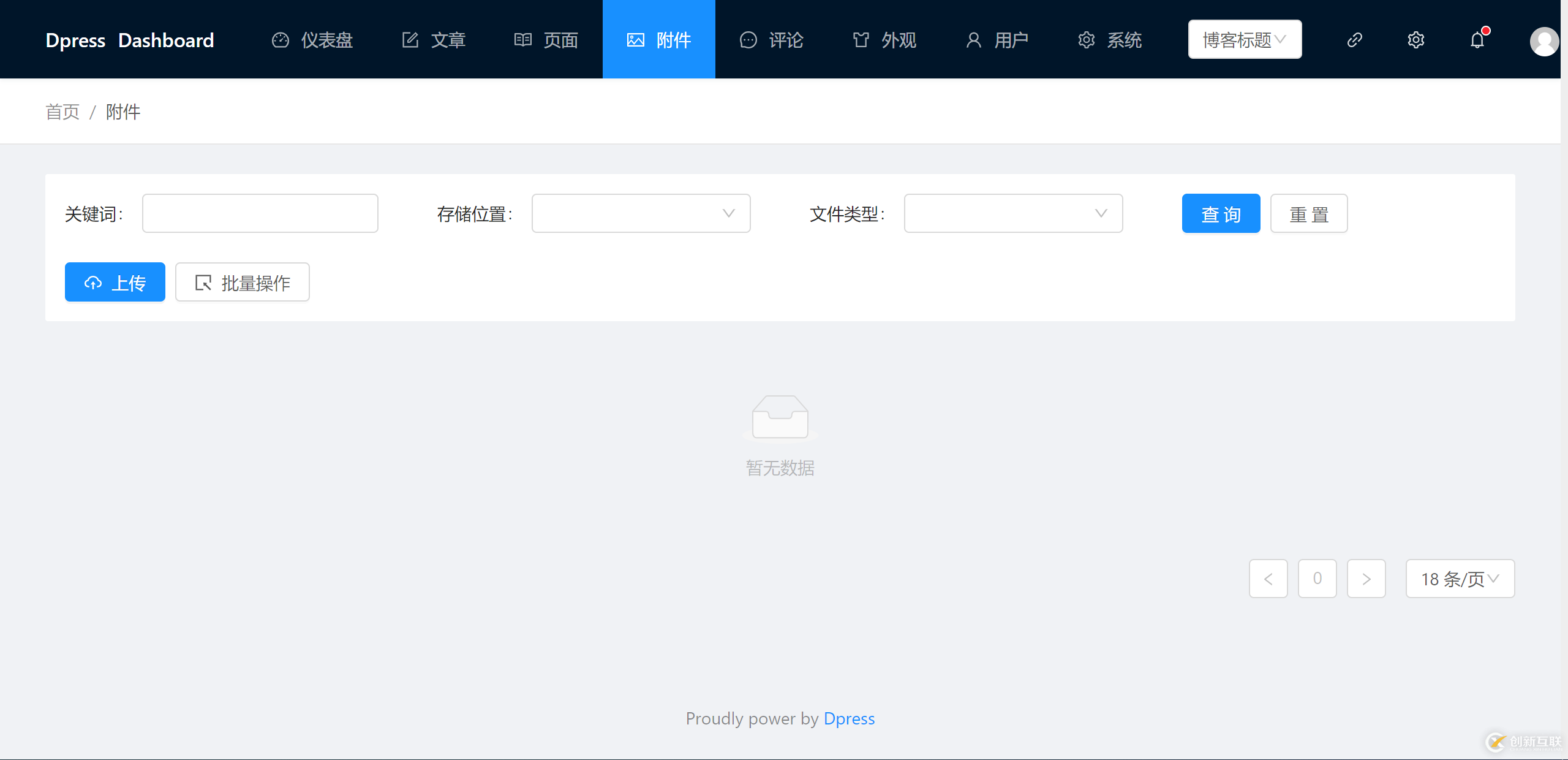
Task: Open the 评论 menu item
Action: [x=772, y=40]
